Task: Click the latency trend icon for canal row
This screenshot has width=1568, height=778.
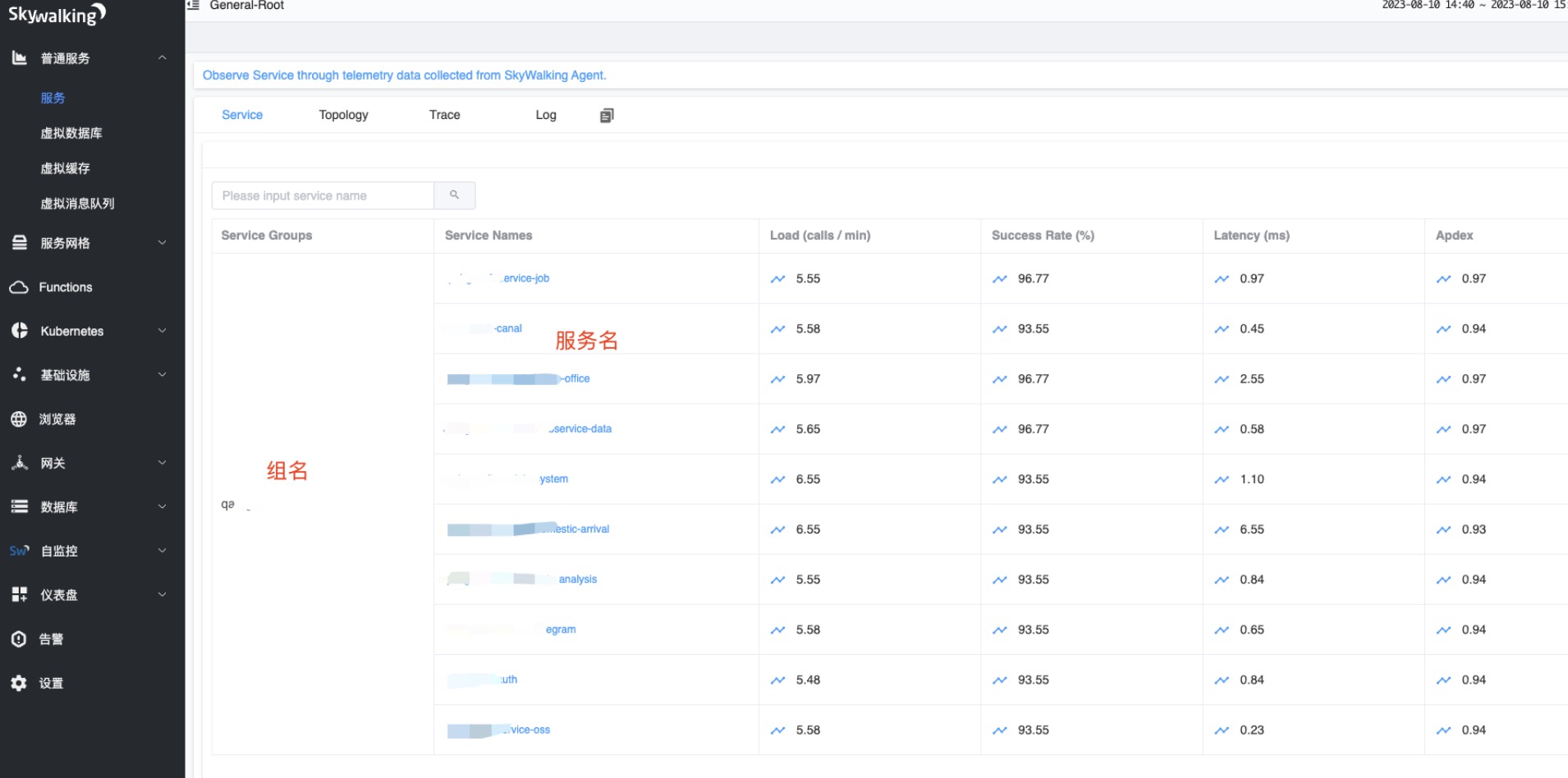Action: pos(1222,329)
